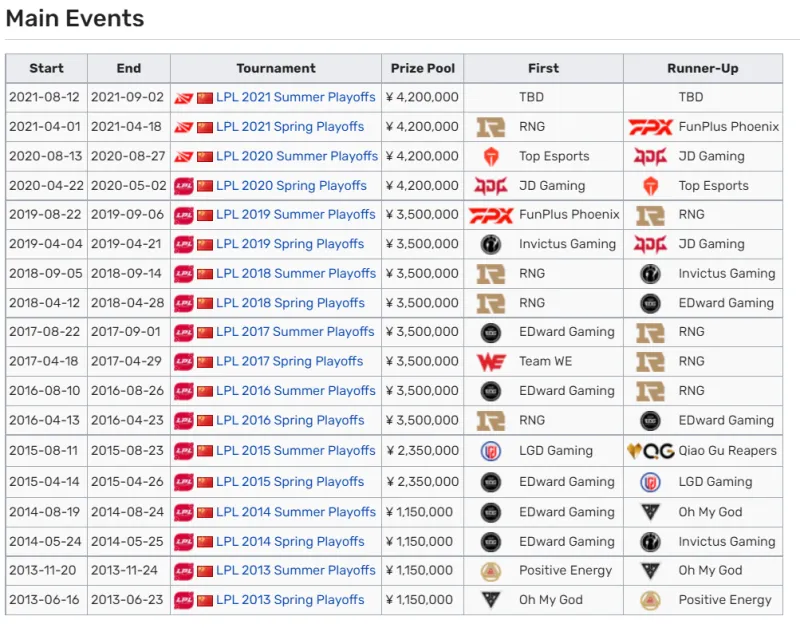Click the Start column header
The height and width of the screenshot is (628, 800).
pyautogui.click(x=46, y=68)
